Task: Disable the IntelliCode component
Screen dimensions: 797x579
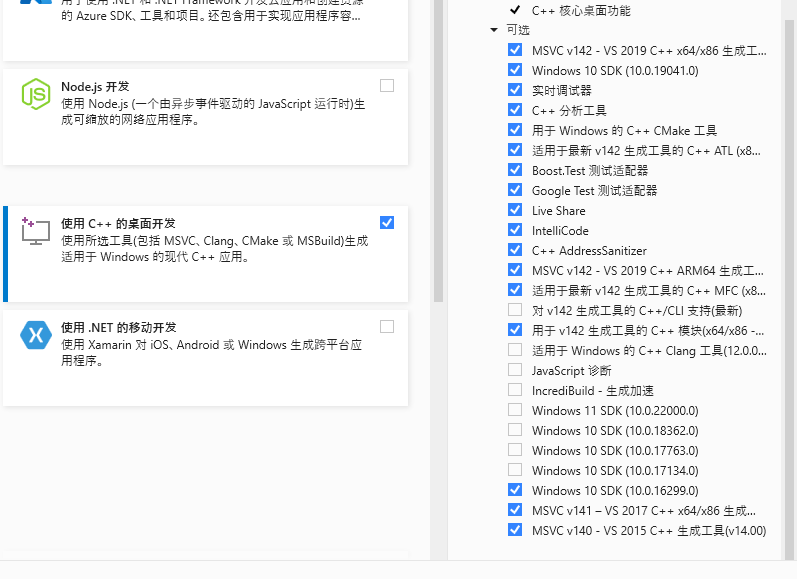Action: click(515, 230)
